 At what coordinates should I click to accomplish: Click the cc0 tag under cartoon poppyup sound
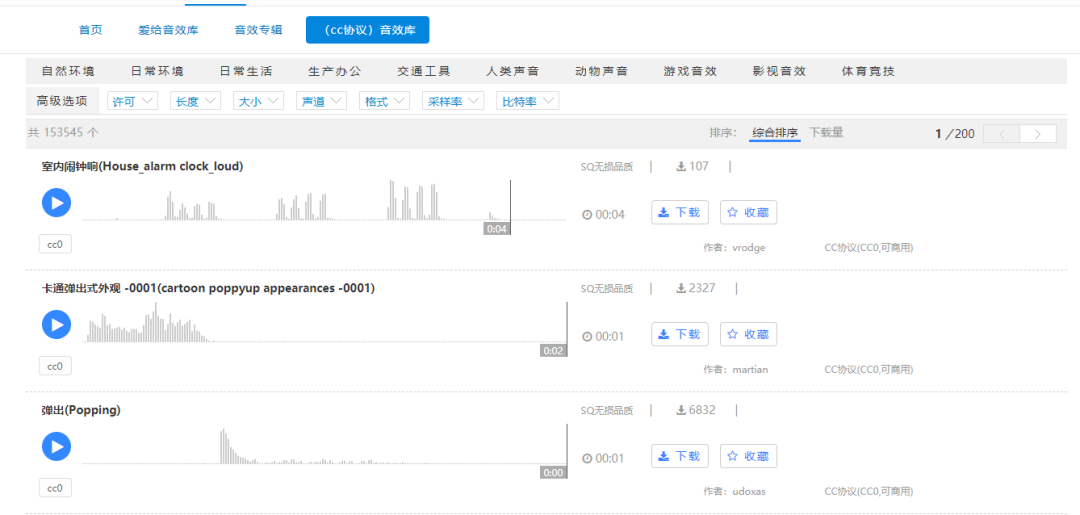click(55, 366)
